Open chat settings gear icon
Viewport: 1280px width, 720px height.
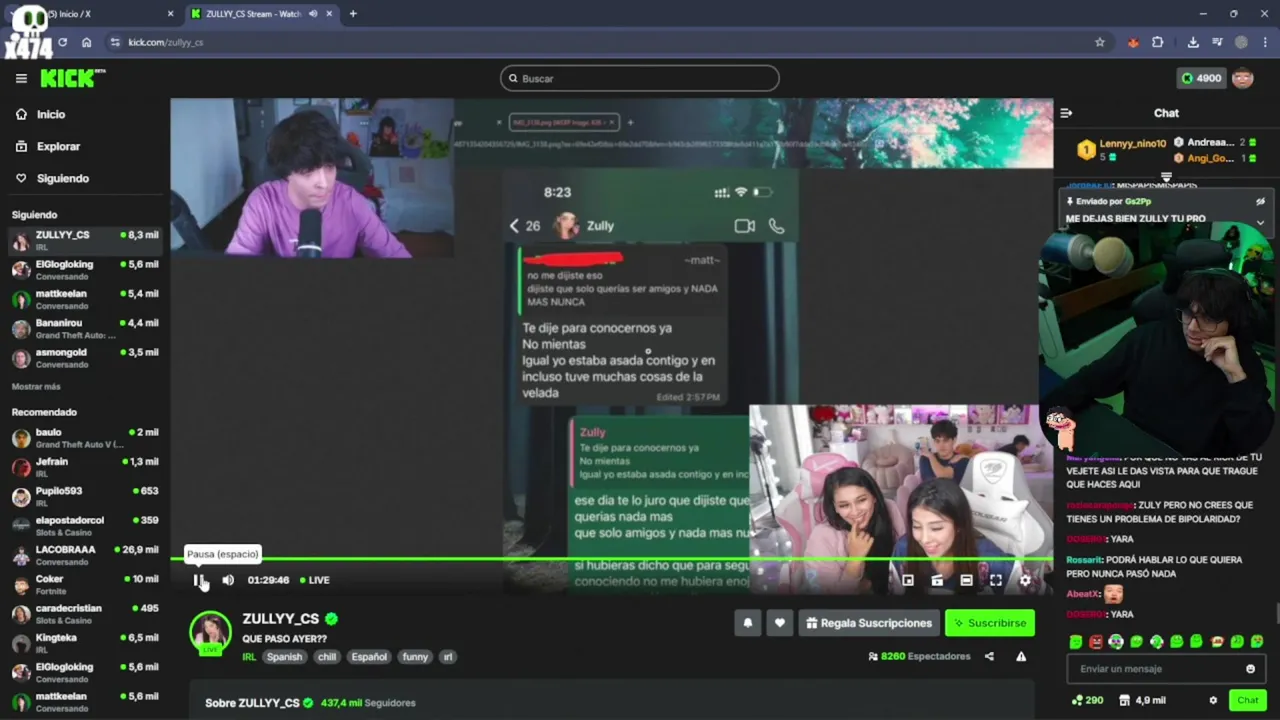[1213, 700]
